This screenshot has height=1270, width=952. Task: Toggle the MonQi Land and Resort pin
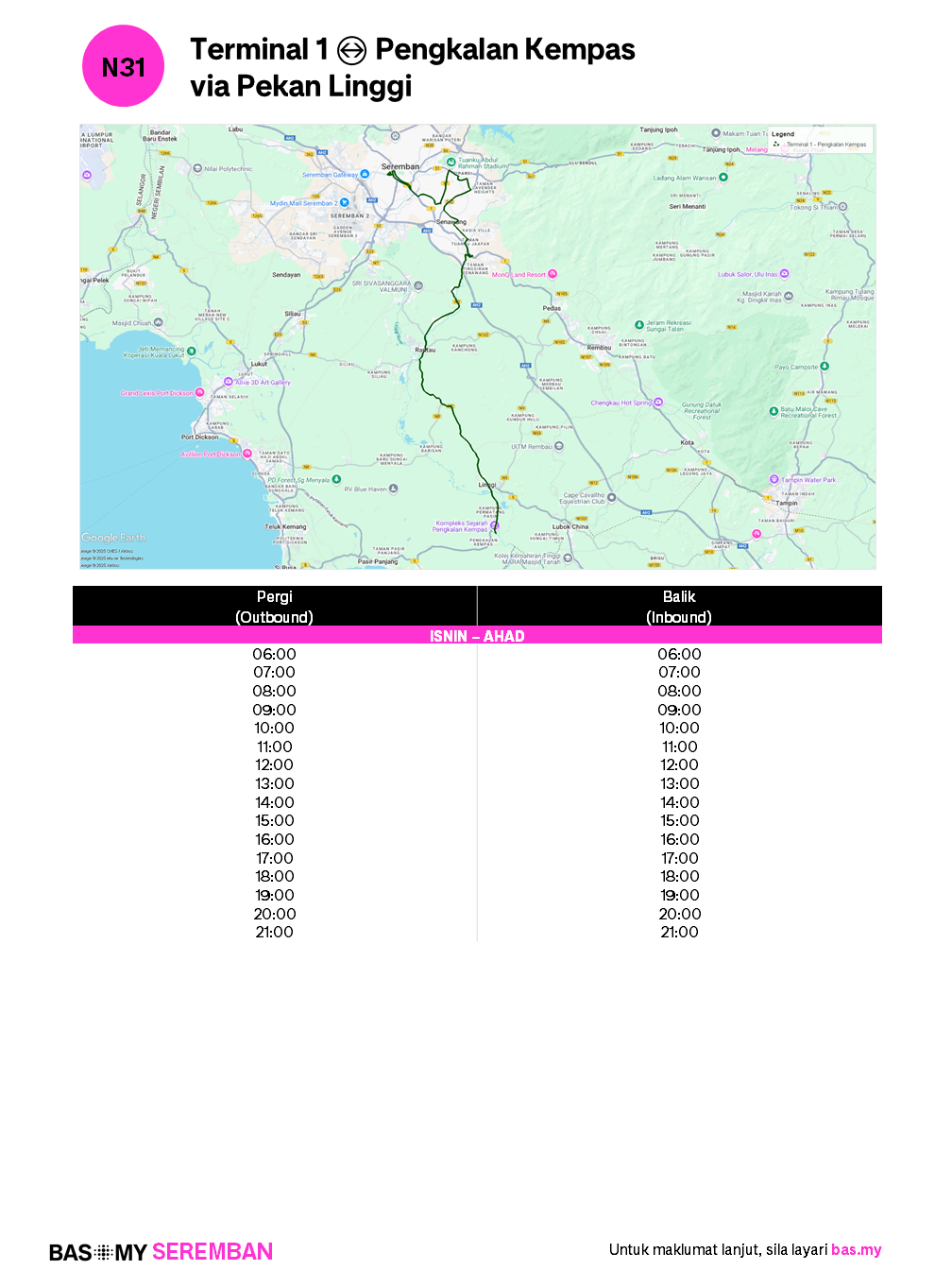552,272
